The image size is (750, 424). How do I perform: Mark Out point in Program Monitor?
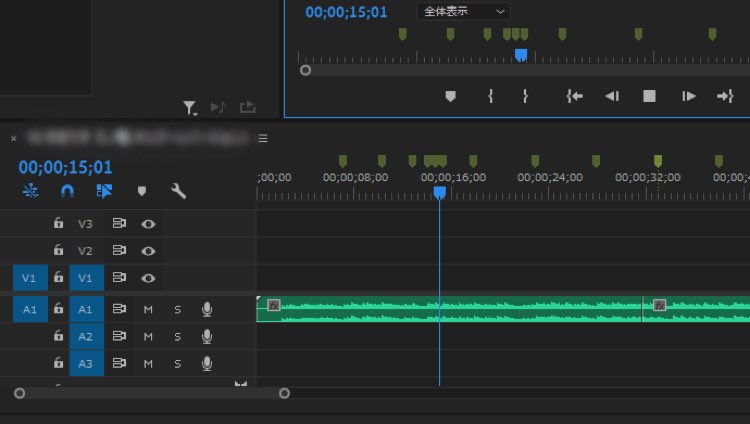pyautogui.click(x=525, y=96)
